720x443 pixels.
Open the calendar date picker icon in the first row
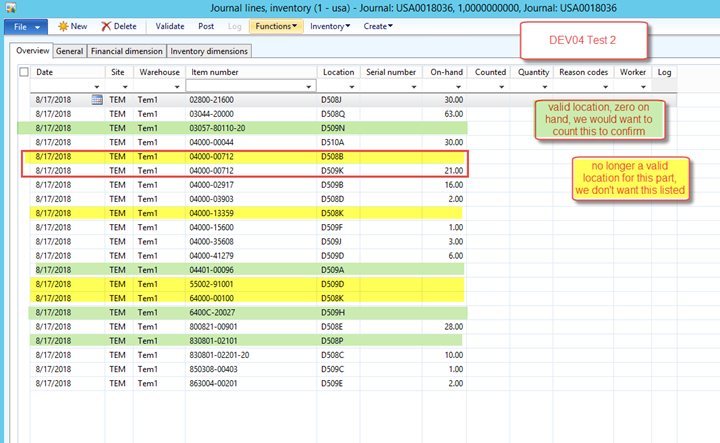(x=97, y=100)
